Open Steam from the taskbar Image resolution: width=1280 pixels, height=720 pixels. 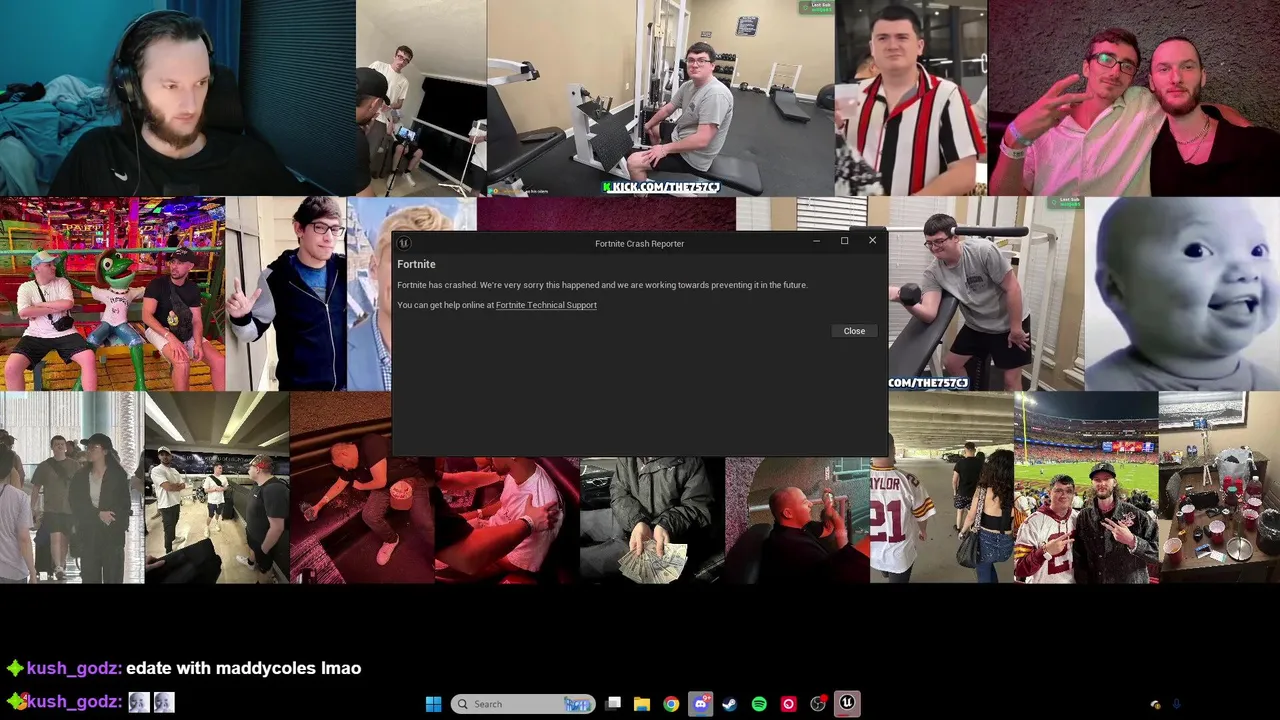pos(730,704)
